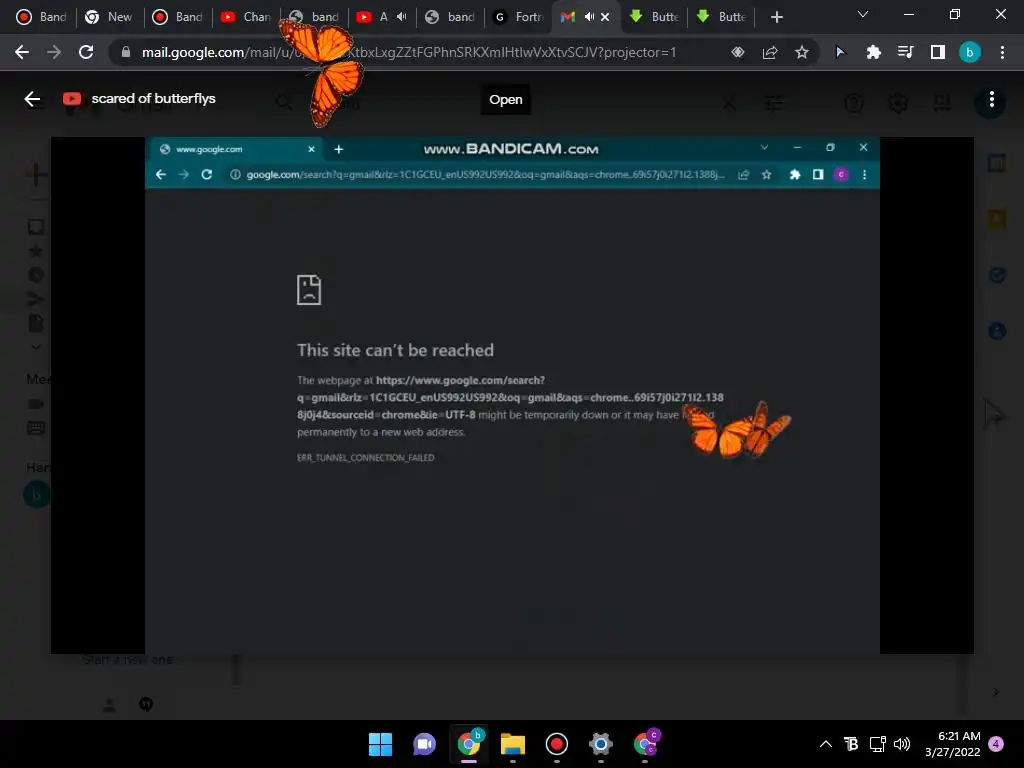Bookmark this page with the star icon
The width and height of the screenshot is (1024, 768).
802,52
